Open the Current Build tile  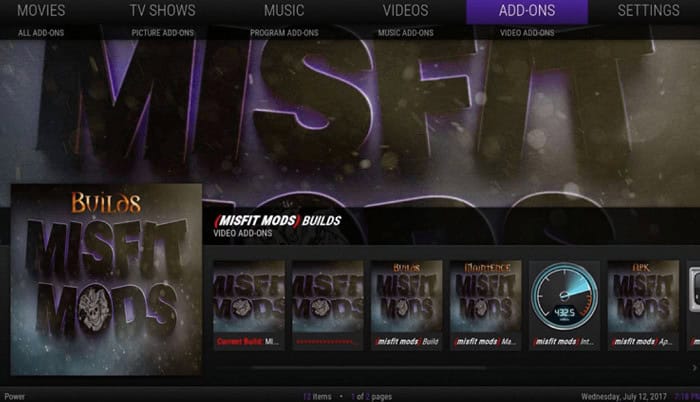tap(249, 305)
